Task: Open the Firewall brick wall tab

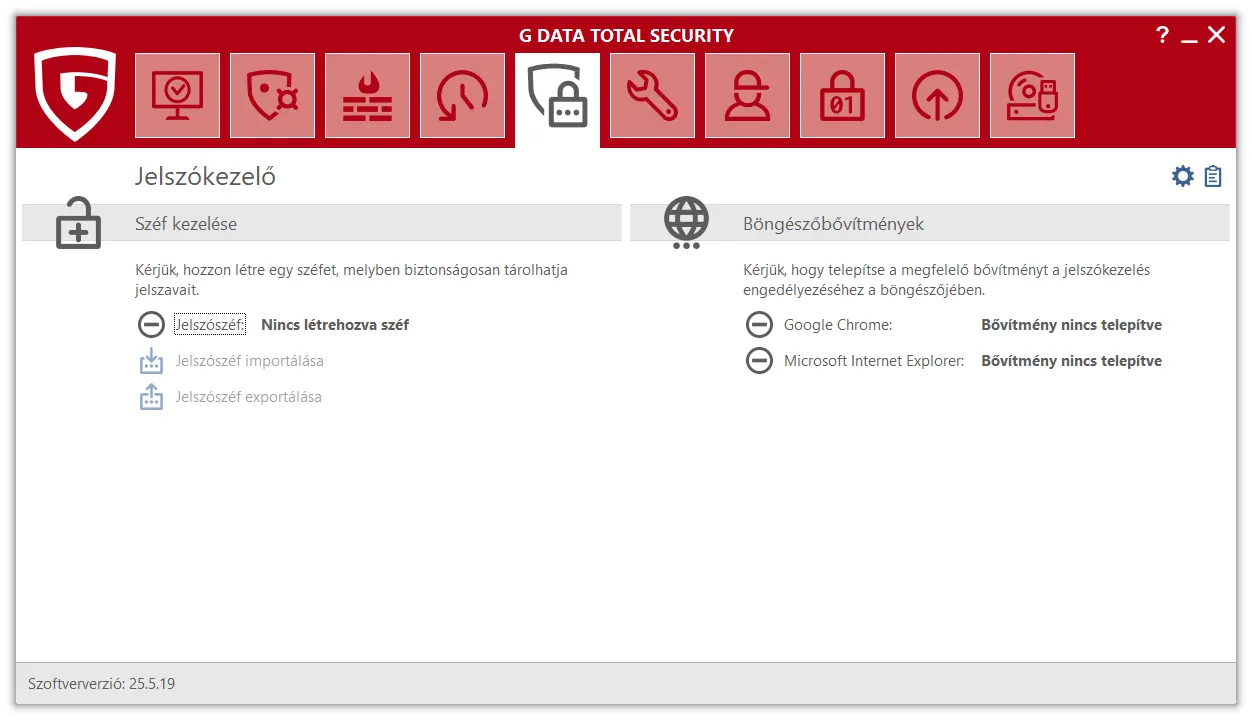Action: pyautogui.click(x=367, y=96)
